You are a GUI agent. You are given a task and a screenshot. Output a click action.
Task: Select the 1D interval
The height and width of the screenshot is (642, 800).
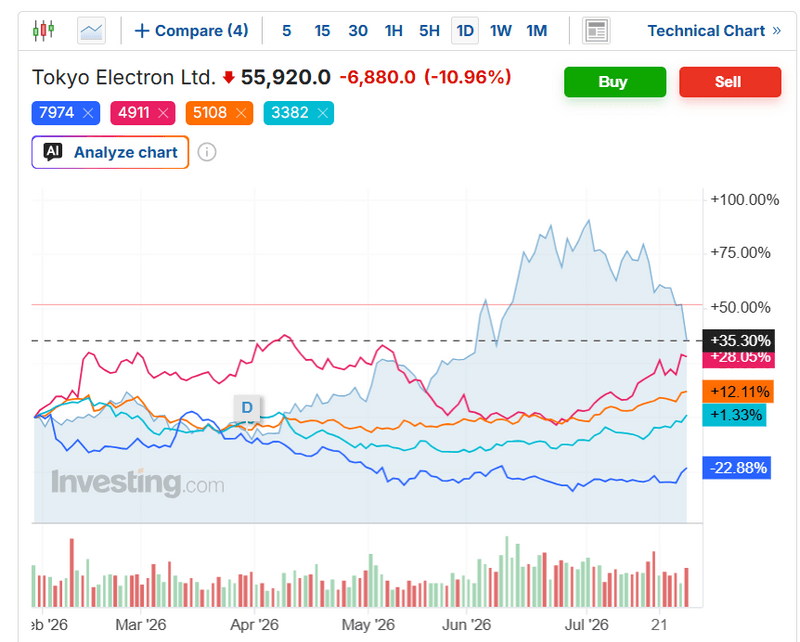click(x=465, y=31)
